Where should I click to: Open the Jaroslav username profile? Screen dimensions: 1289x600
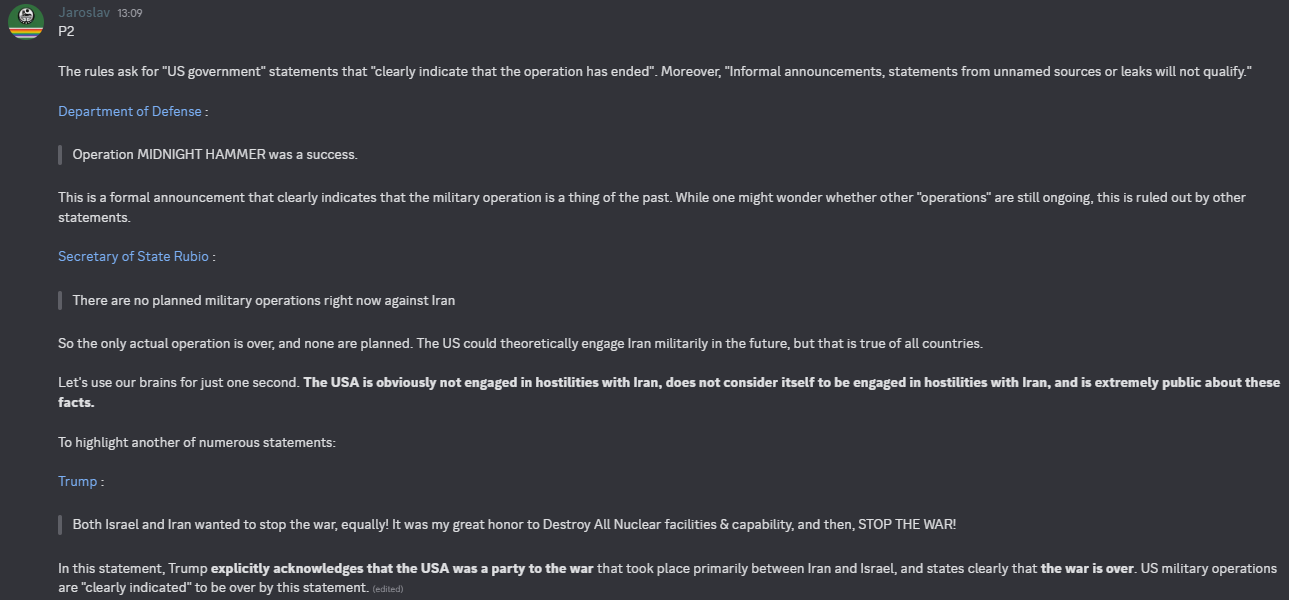(x=83, y=12)
